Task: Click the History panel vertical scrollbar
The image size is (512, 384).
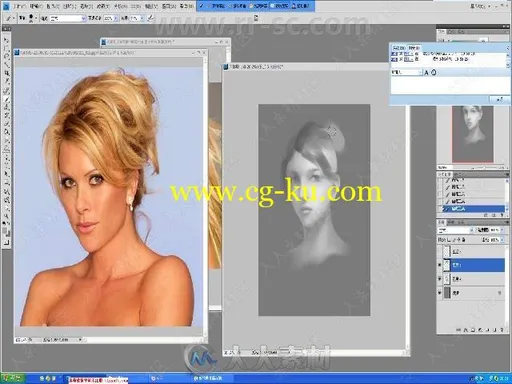Action: (507, 195)
